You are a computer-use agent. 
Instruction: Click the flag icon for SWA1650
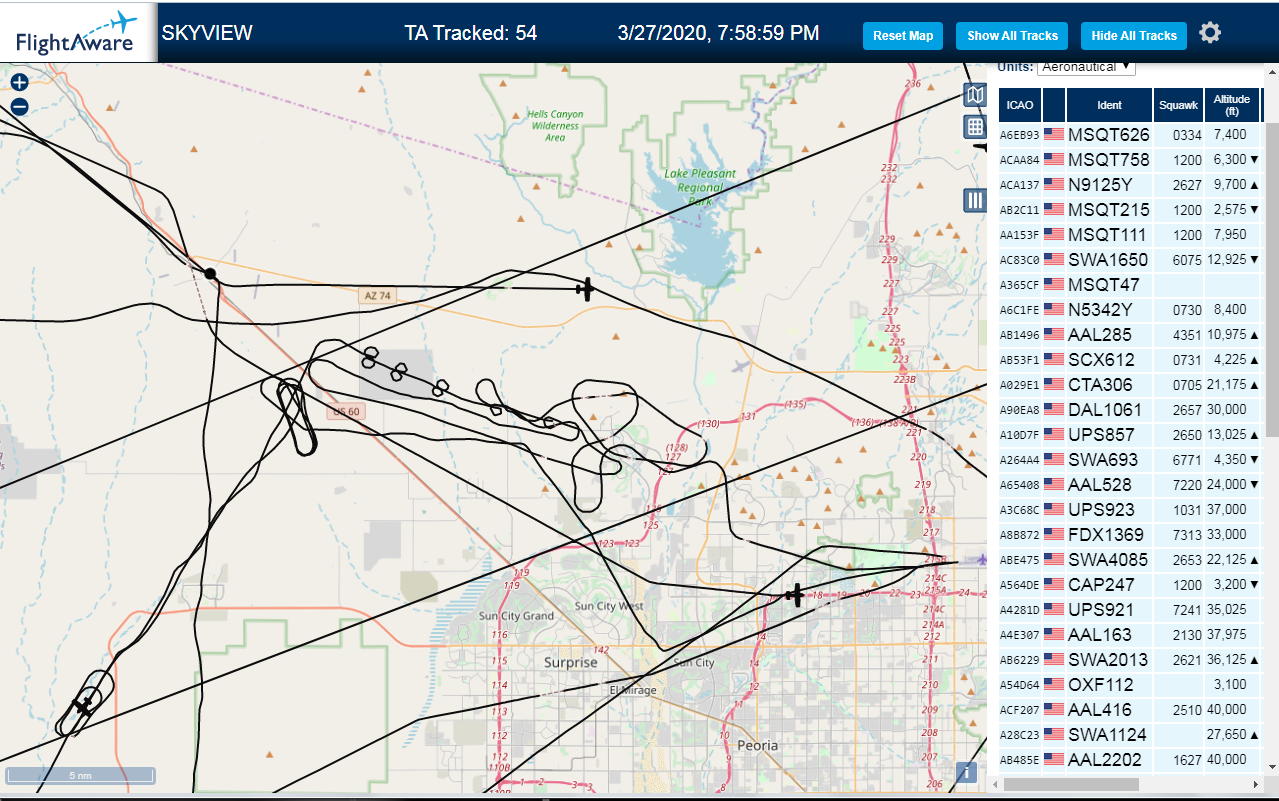tap(1054, 259)
